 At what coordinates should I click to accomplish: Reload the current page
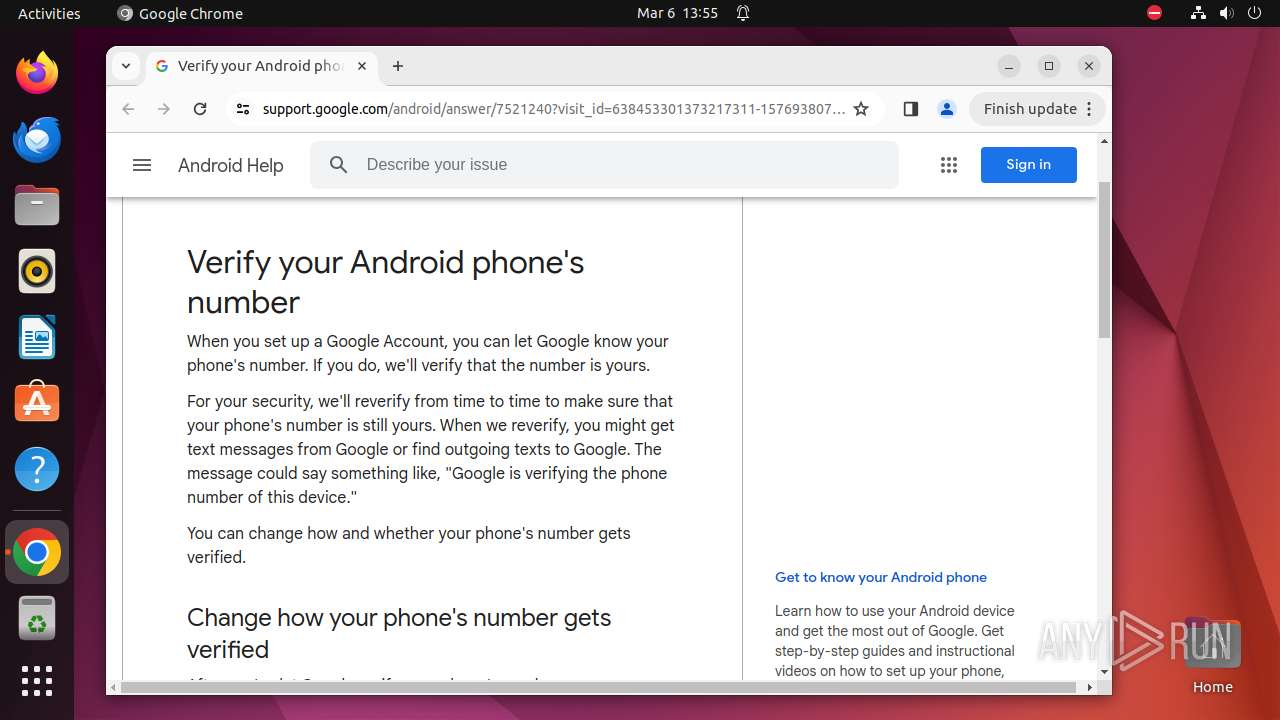(200, 109)
